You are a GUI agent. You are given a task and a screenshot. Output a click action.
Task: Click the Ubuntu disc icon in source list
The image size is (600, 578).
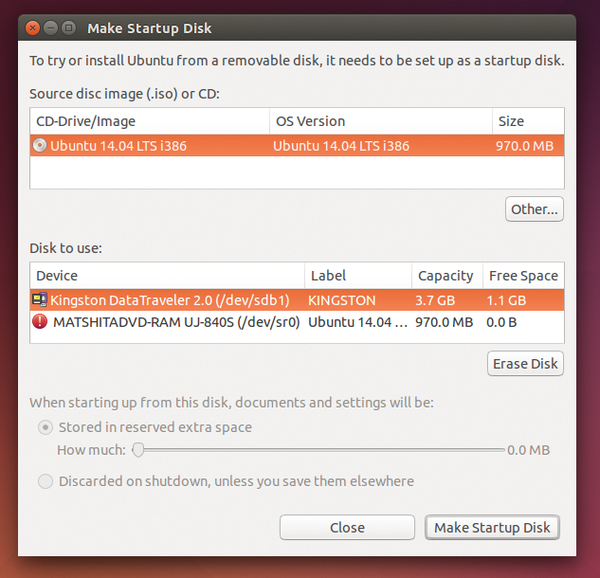(40, 145)
